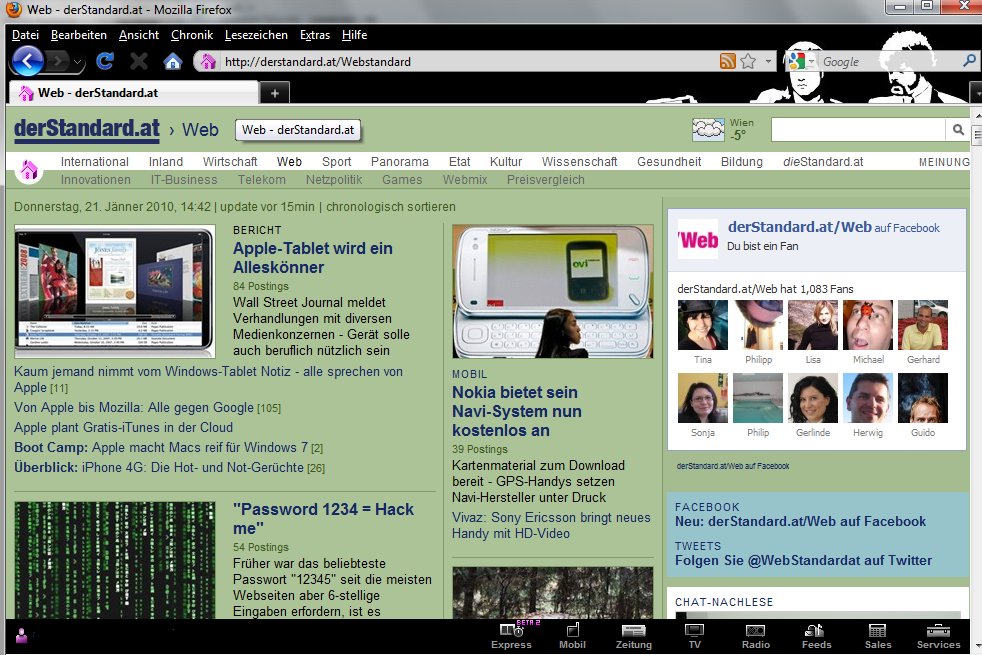Open the Preisvergleich subsection

coord(545,180)
